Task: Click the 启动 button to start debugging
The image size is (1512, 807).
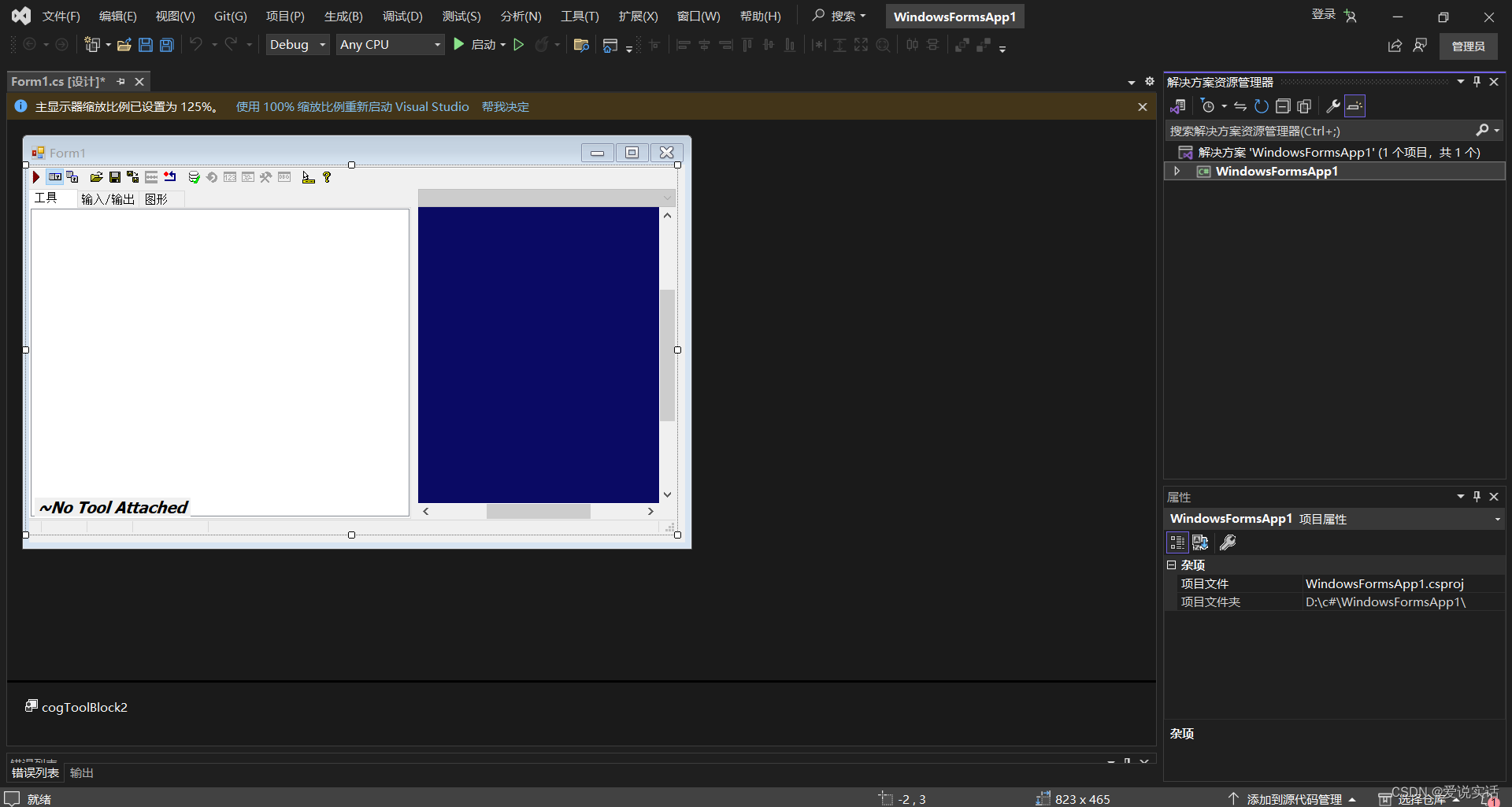Action: [481, 44]
